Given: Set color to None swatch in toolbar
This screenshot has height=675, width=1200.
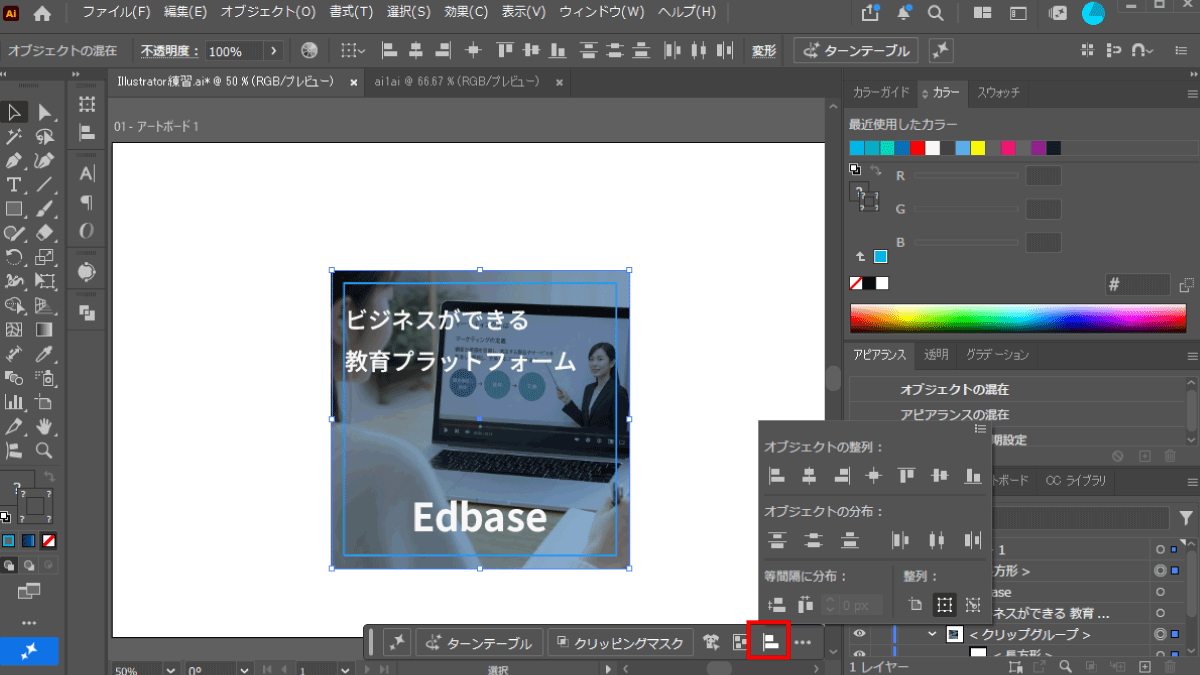Looking at the screenshot, I should (x=48, y=540).
